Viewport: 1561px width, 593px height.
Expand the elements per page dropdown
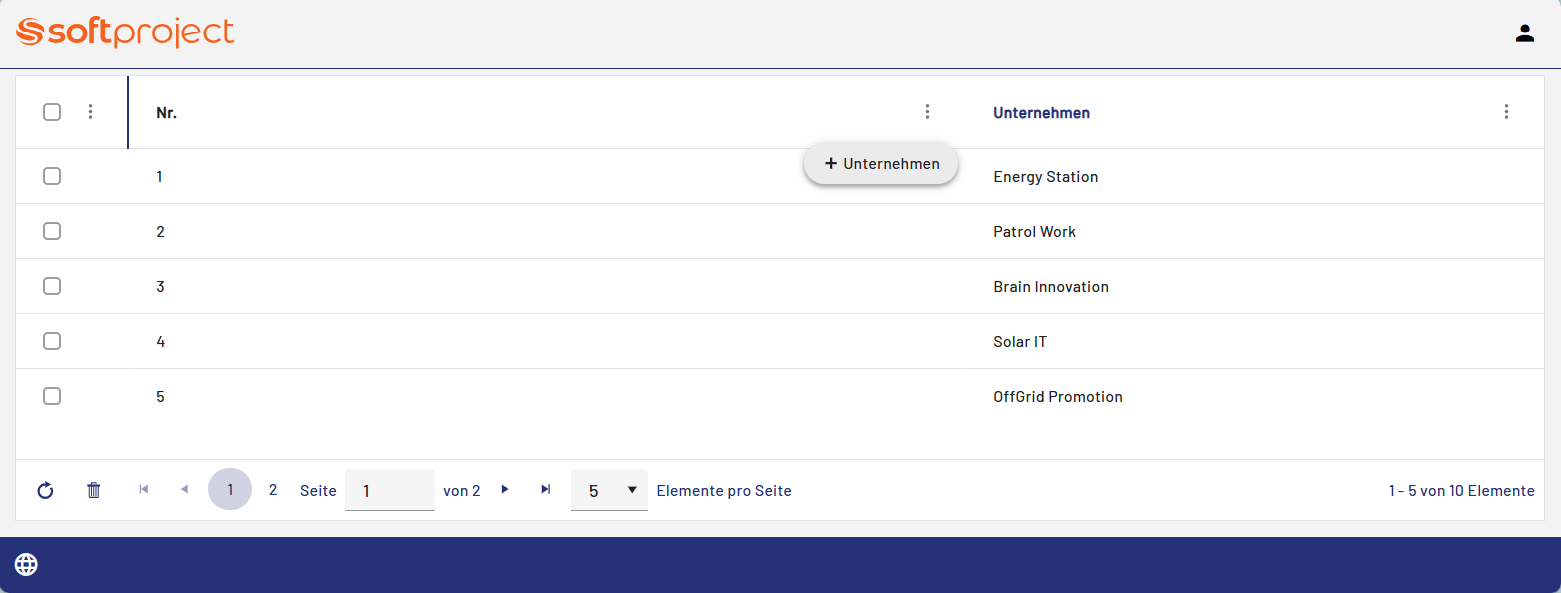coord(609,490)
